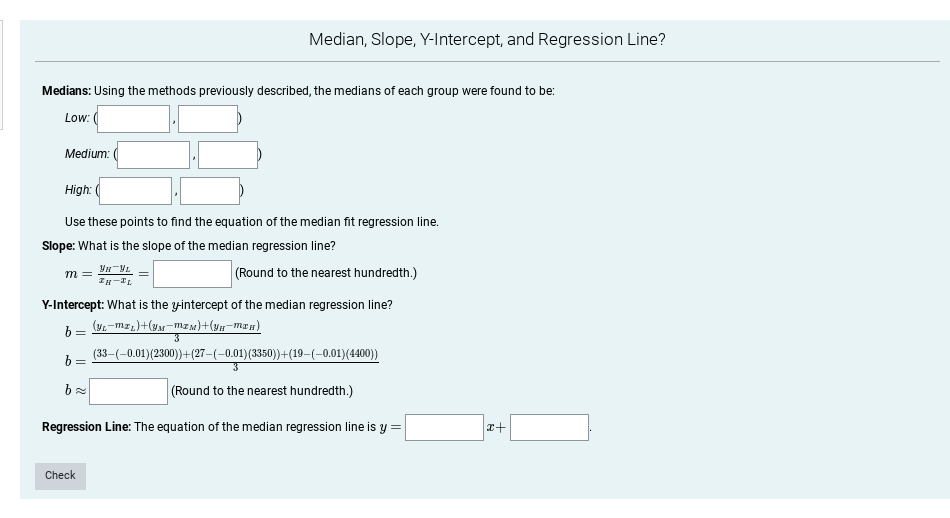This screenshot has height=518, width=950.
Task: Click the 'Use these points' instruction text
Action: 251,222
